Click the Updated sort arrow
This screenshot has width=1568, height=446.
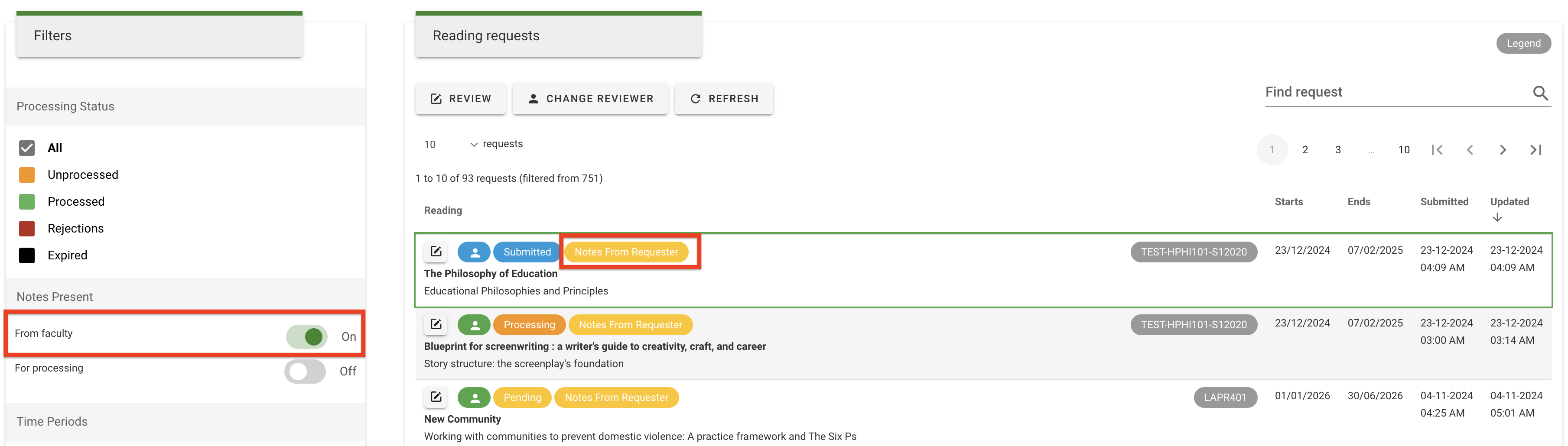click(x=1497, y=217)
